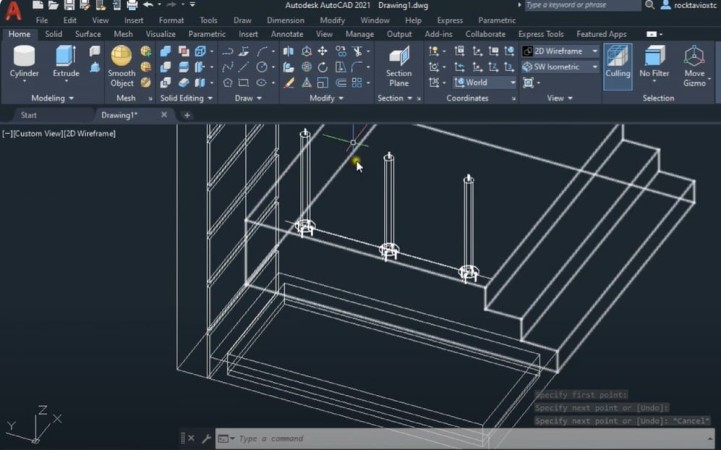Click the AutoCAD application menu A logo
This screenshot has width=721, height=450.
click(13, 10)
